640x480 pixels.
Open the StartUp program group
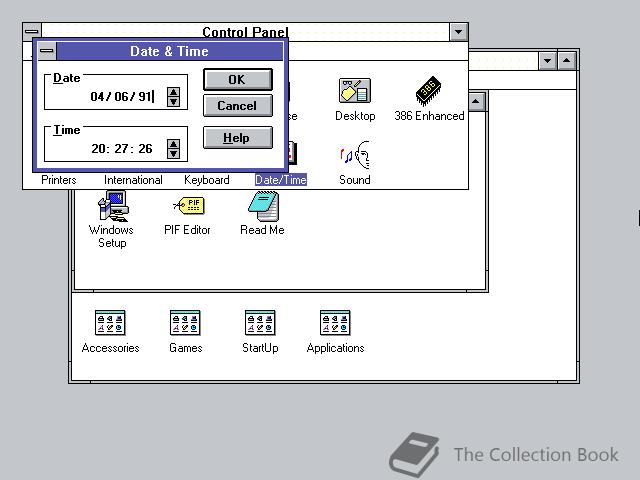[260, 322]
